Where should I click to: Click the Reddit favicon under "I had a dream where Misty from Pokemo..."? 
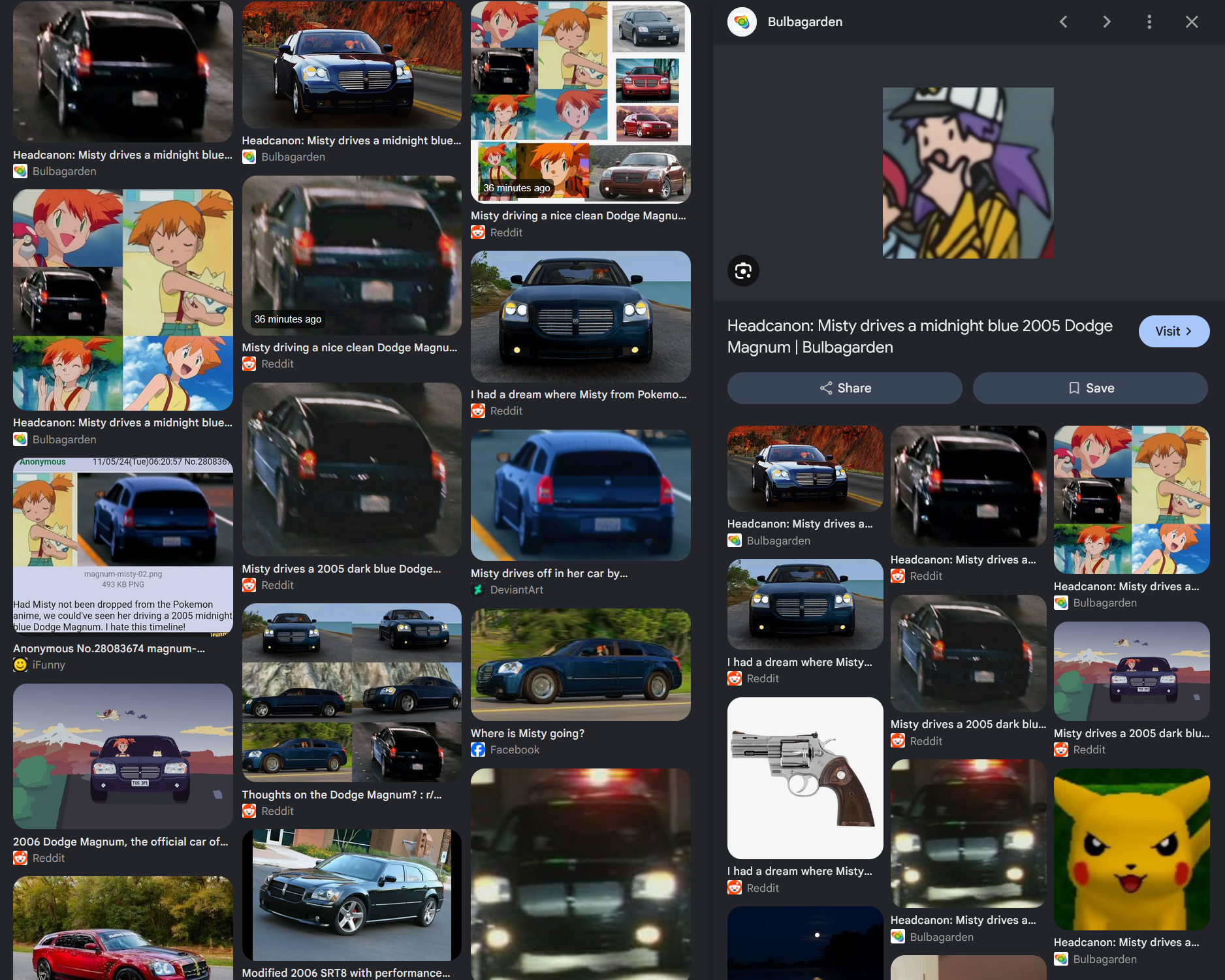pyautogui.click(x=478, y=411)
